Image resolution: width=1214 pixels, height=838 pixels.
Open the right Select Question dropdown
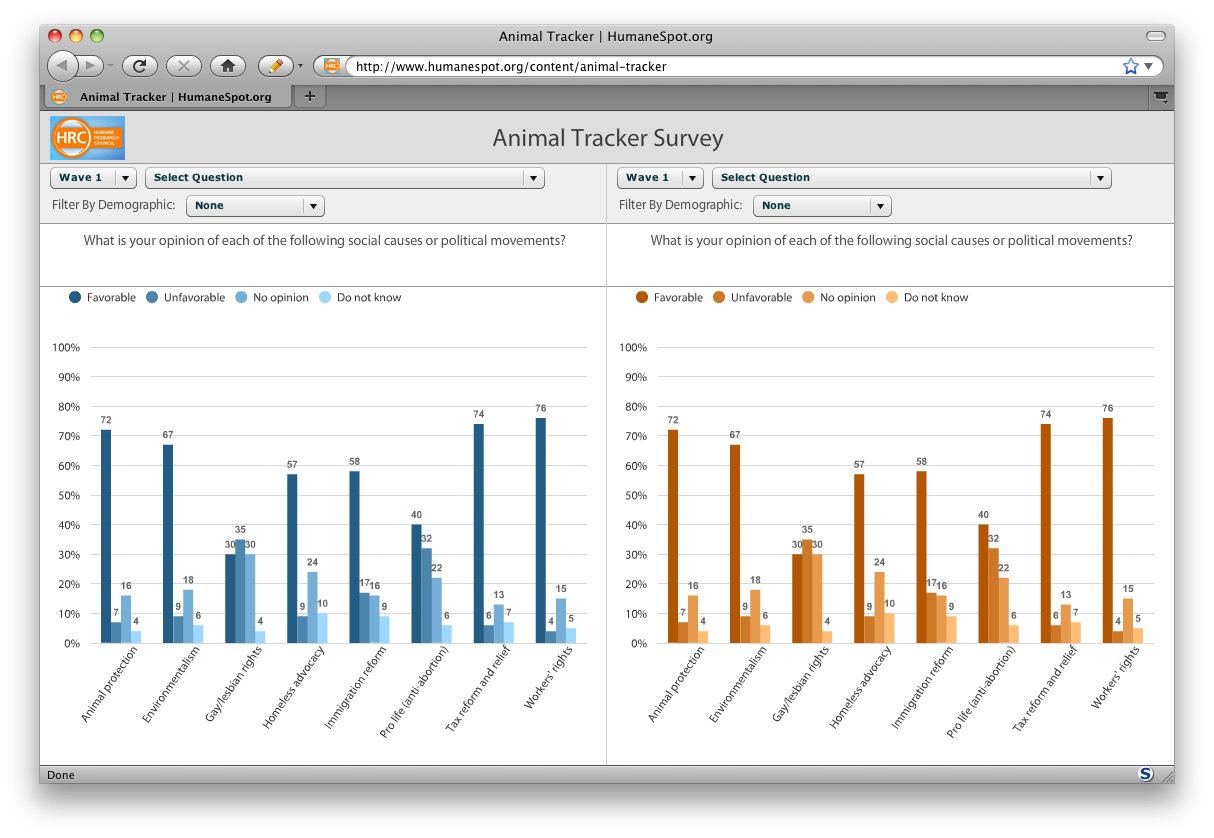tap(912, 178)
